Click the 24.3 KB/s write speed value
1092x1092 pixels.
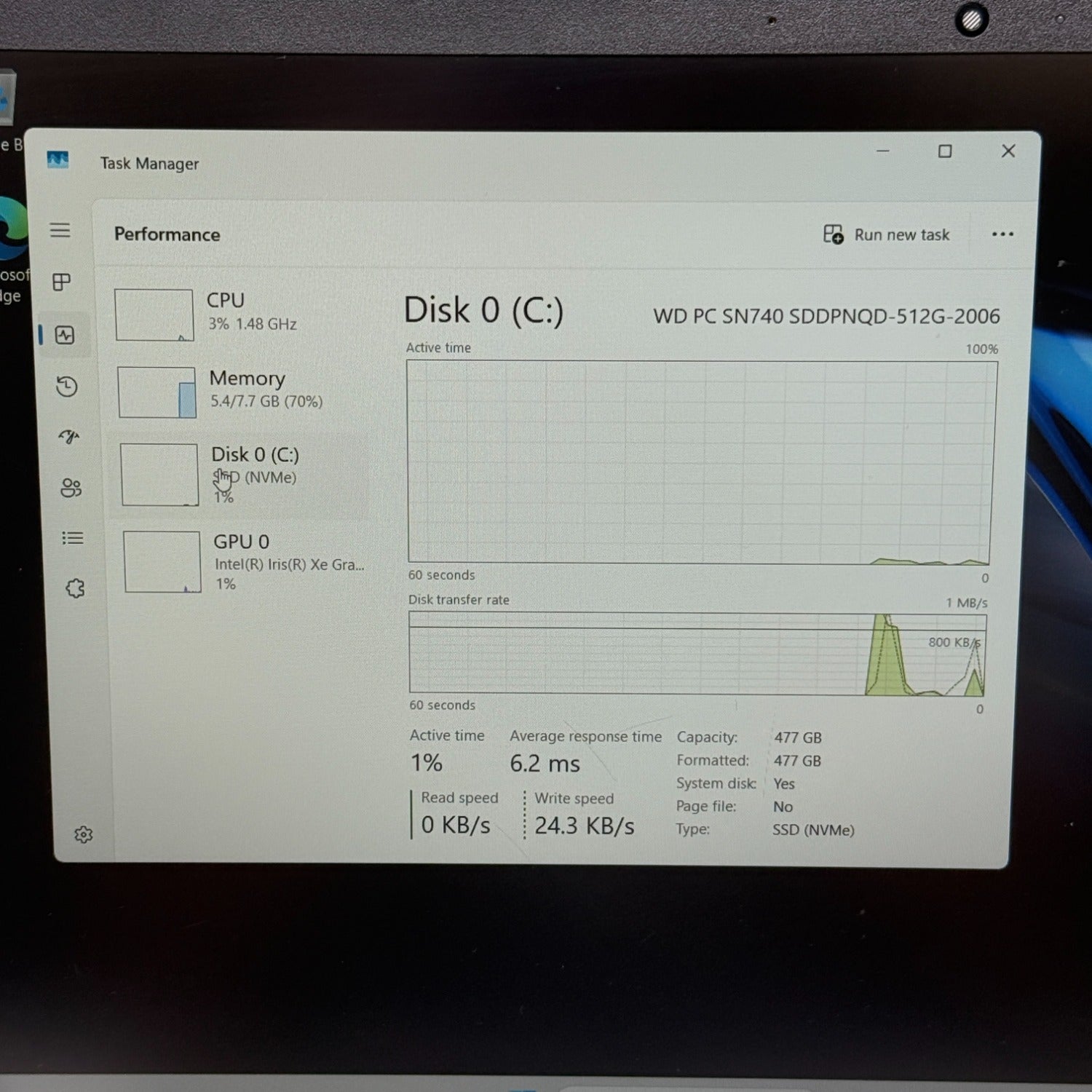(585, 826)
